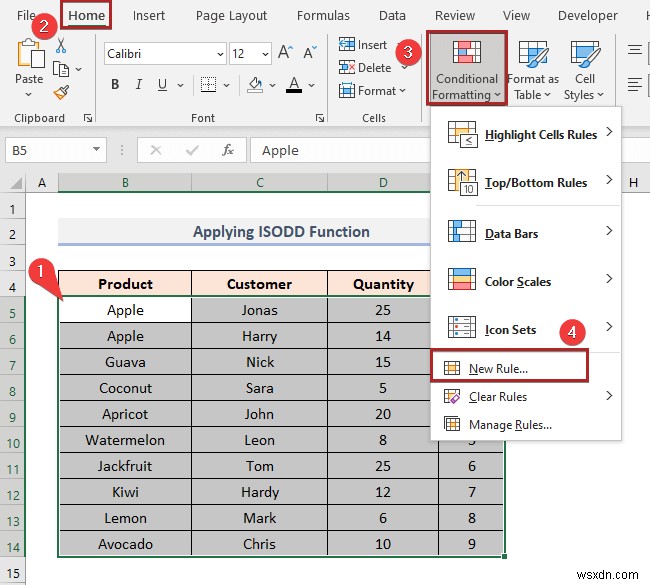Image resolution: width=650 pixels, height=585 pixels.
Task: Click the Quantity header cell
Action: (x=383, y=284)
